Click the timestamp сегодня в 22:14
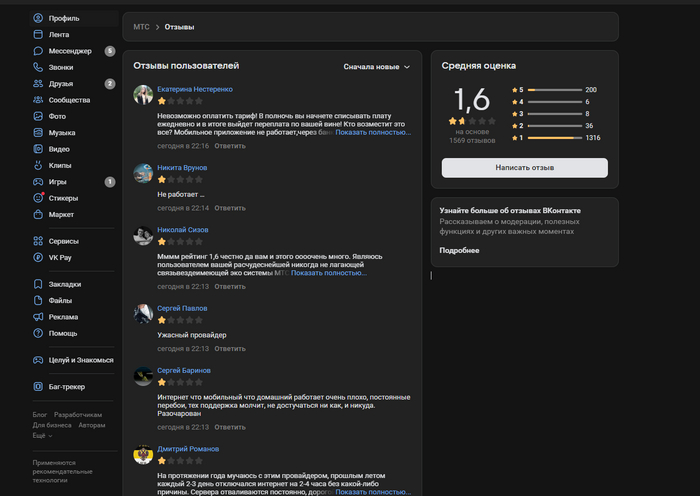This screenshot has width=700, height=496. tap(183, 208)
